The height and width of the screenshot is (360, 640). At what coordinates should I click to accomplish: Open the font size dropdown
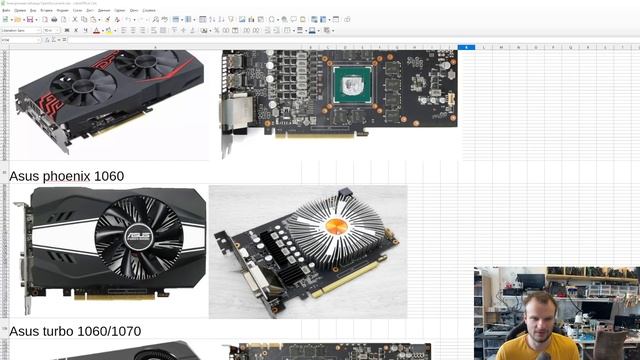pyautogui.click(x=58, y=30)
